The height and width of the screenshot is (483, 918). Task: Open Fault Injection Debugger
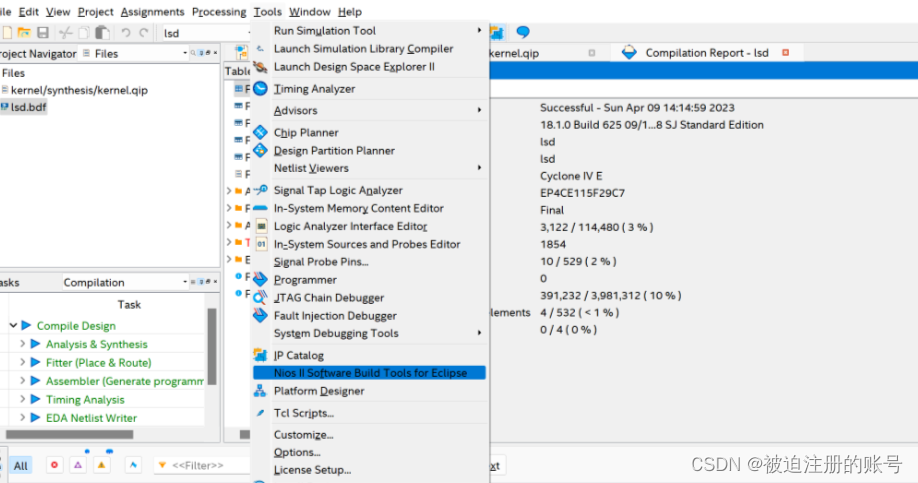pos(335,316)
